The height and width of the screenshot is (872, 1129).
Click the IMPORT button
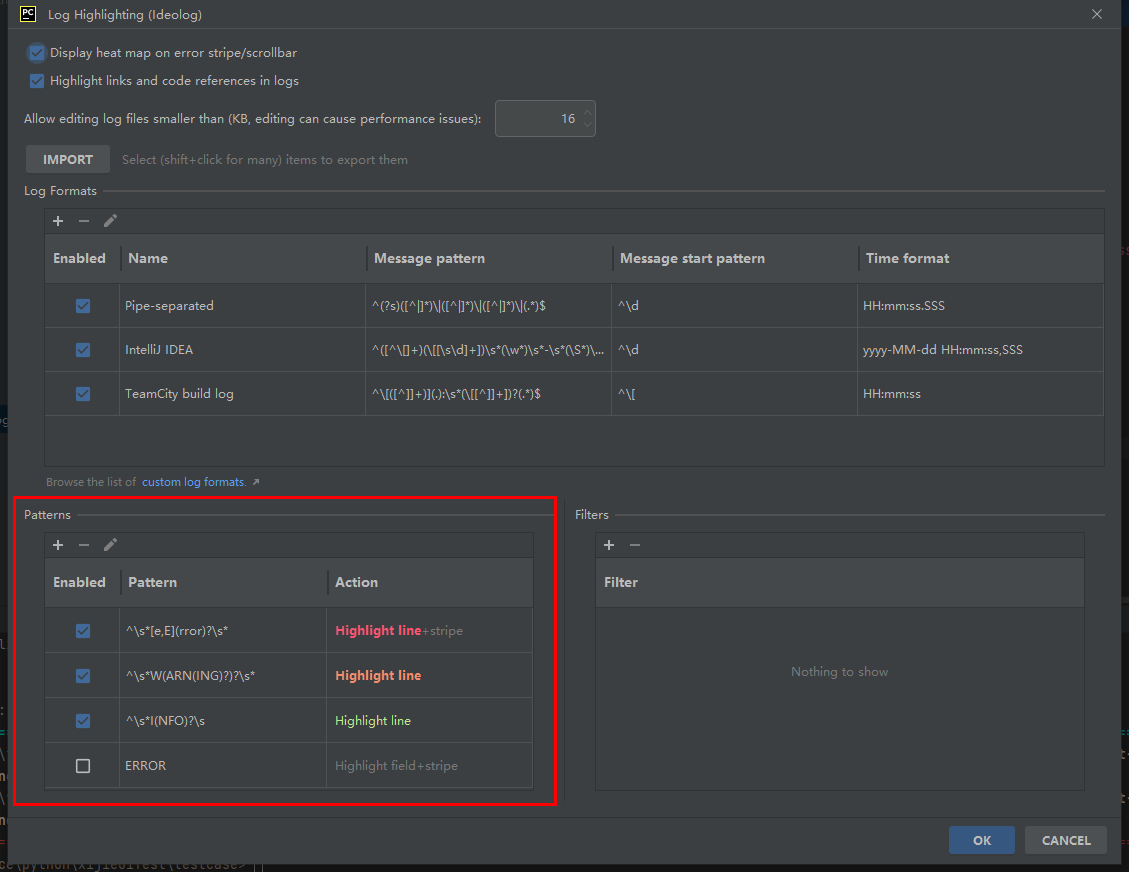[68, 159]
